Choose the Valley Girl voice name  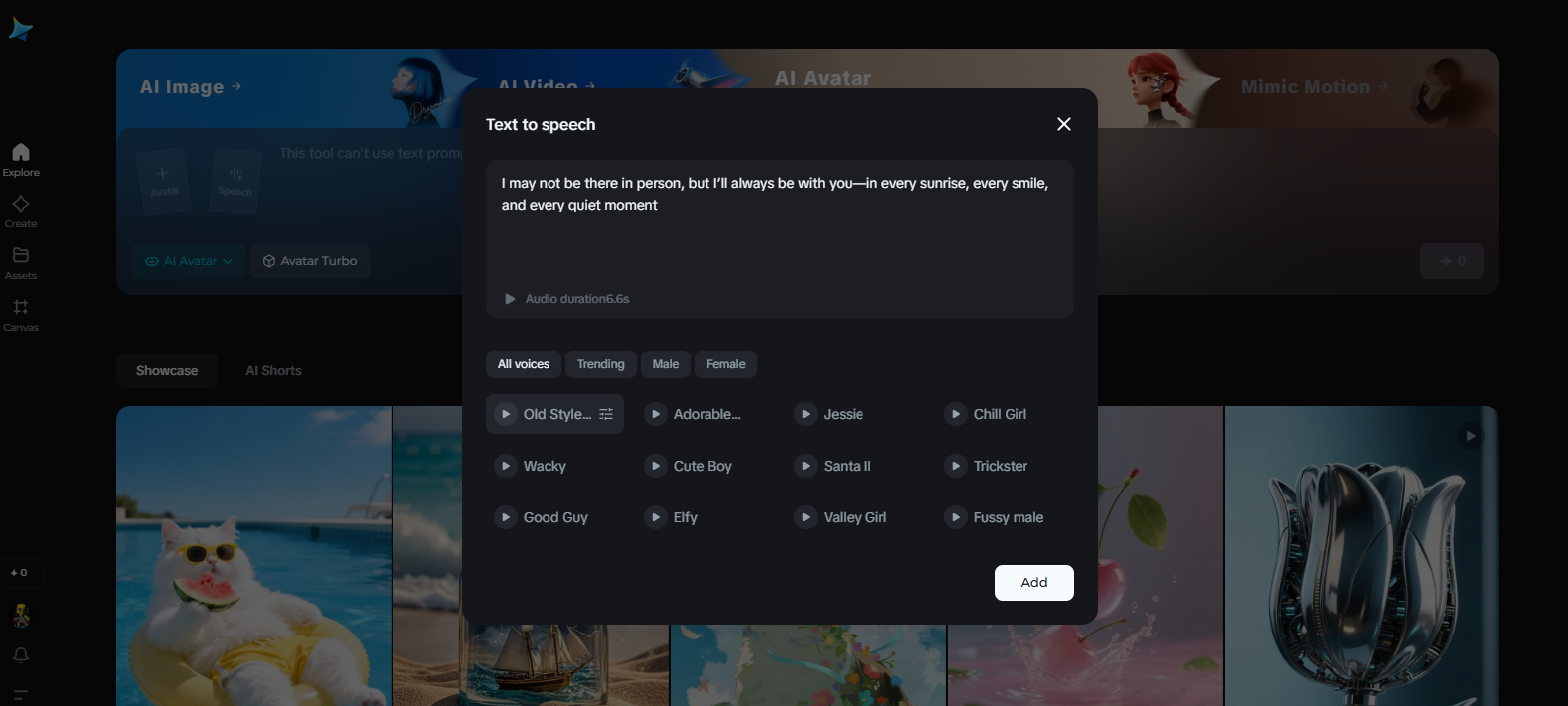coord(855,517)
